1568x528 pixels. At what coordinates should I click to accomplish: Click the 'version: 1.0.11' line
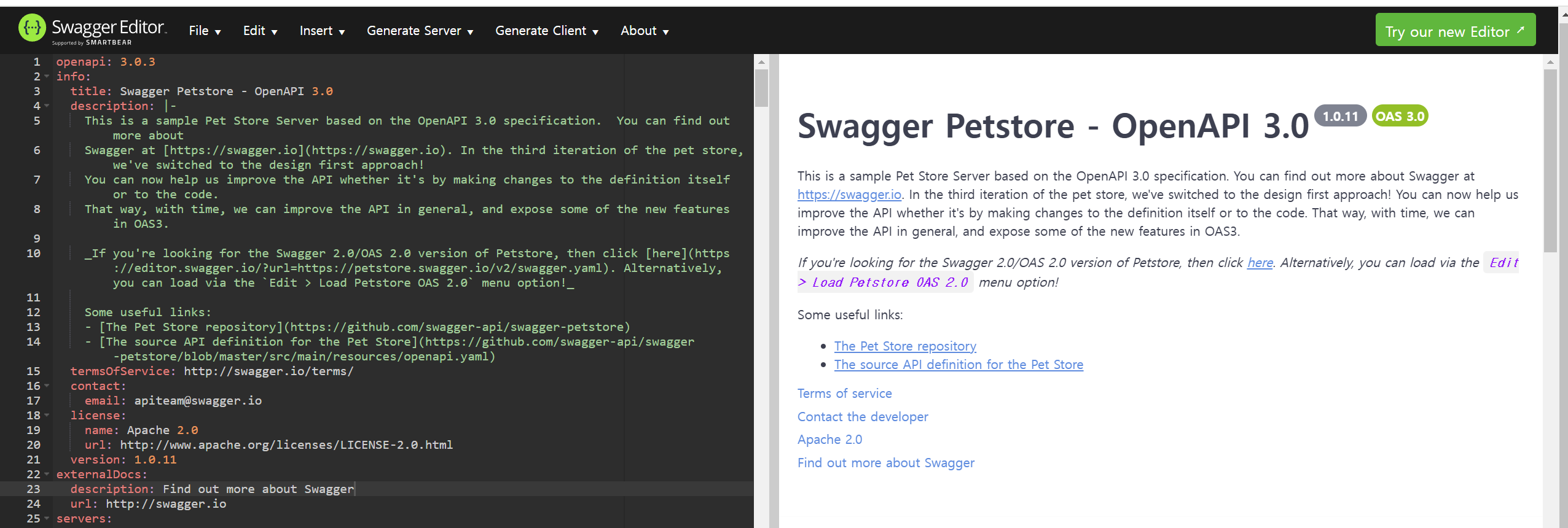pos(123,460)
